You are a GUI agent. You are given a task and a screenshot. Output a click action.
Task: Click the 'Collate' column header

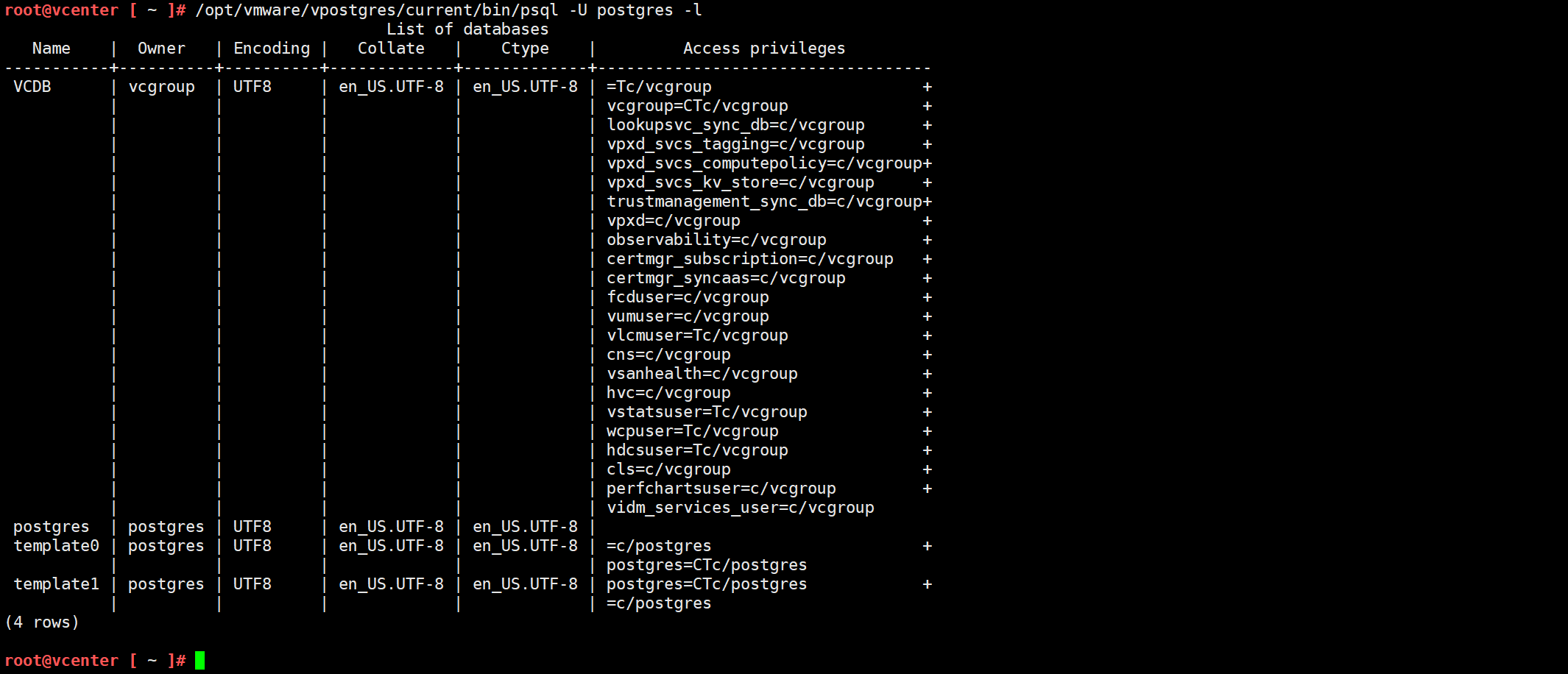391,49
